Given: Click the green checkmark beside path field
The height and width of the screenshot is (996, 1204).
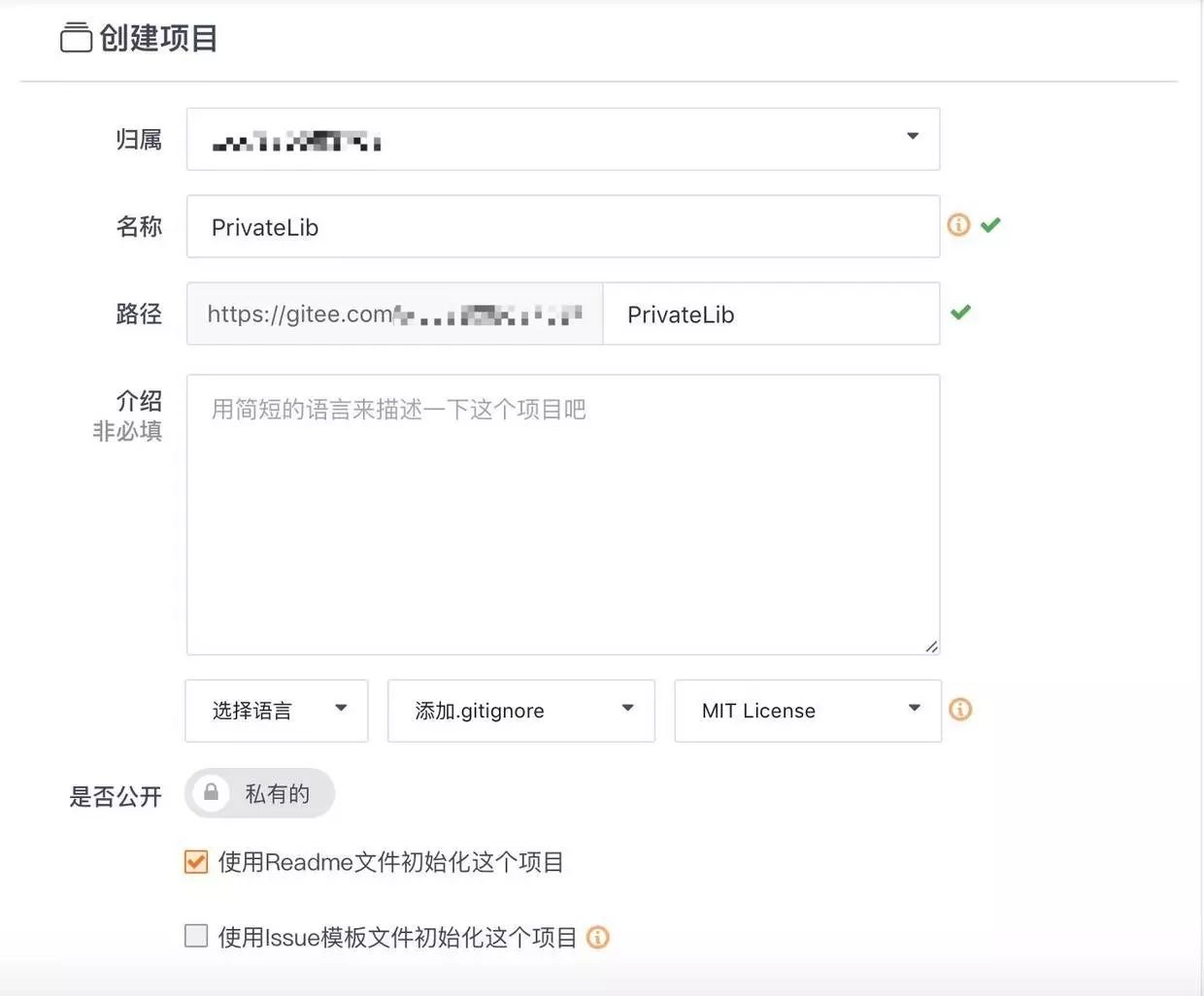Looking at the screenshot, I should [x=960, y=313].
